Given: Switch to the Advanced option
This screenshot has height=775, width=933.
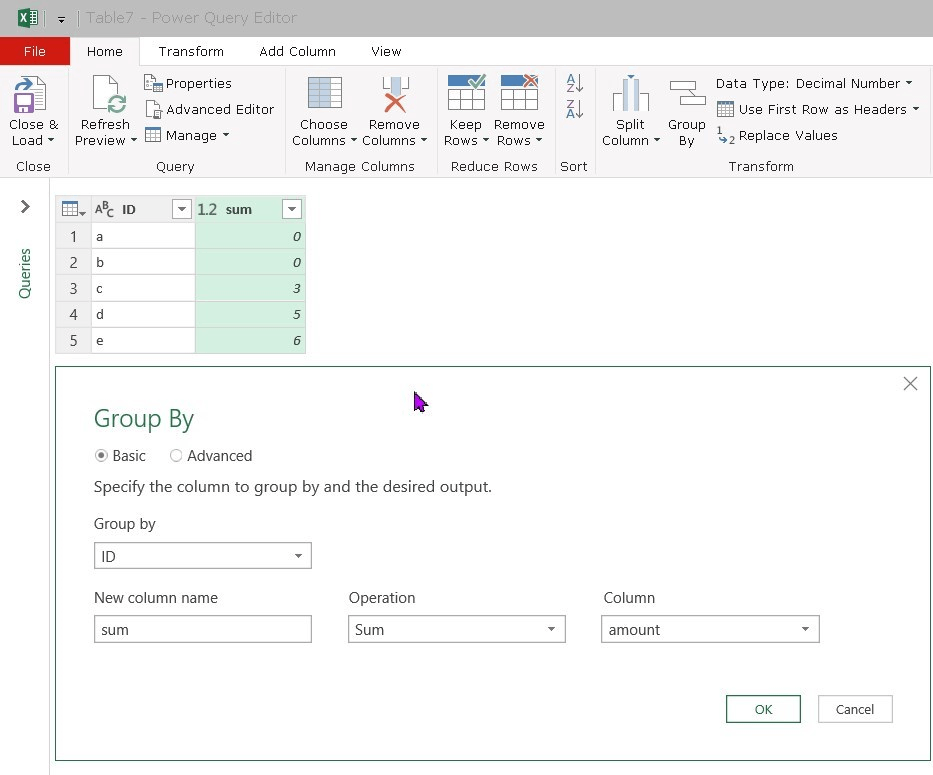Looking at the screenshot, I should click(176, 455).
